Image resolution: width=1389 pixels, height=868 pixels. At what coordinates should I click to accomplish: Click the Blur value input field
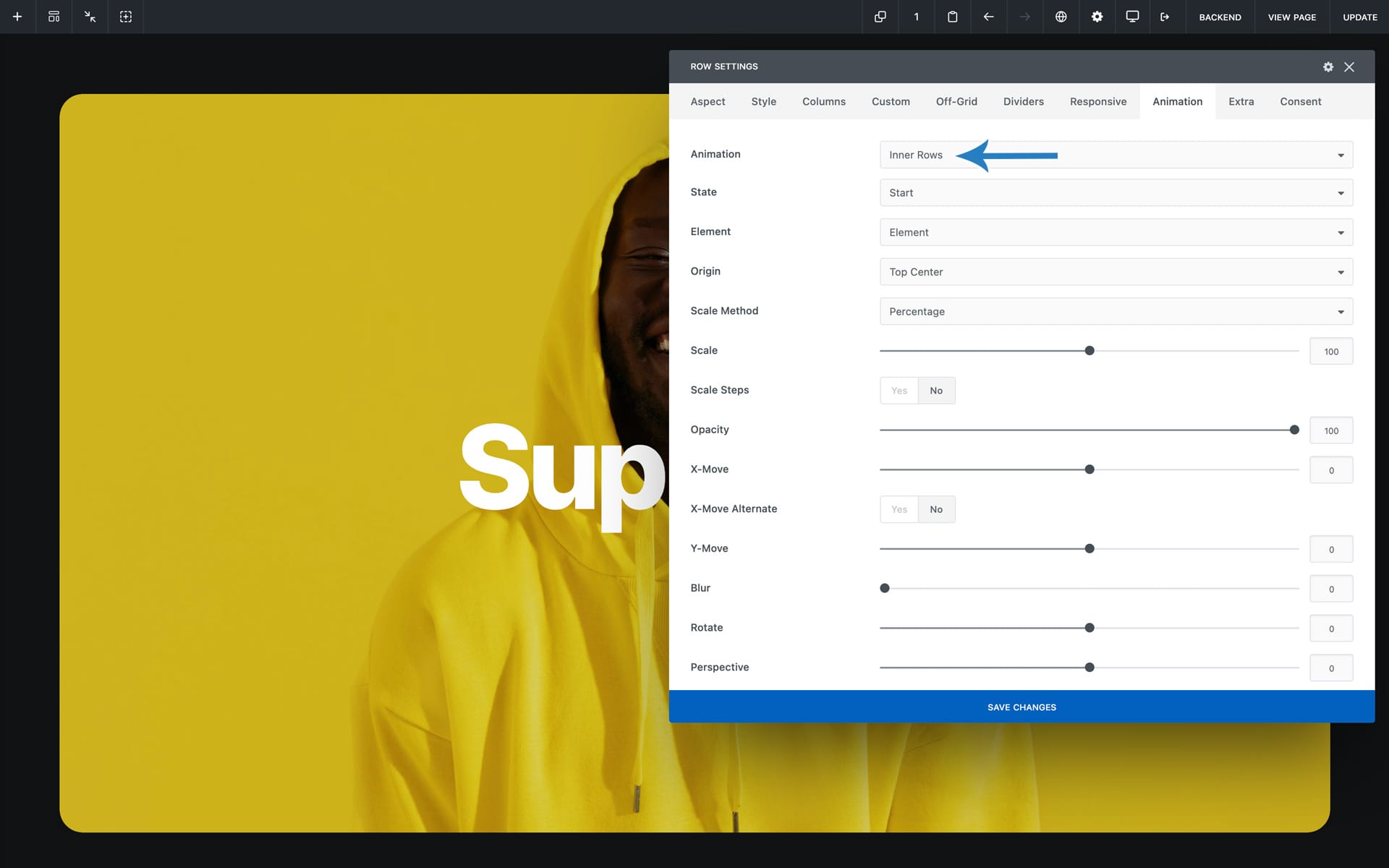tap(1331, 589)
